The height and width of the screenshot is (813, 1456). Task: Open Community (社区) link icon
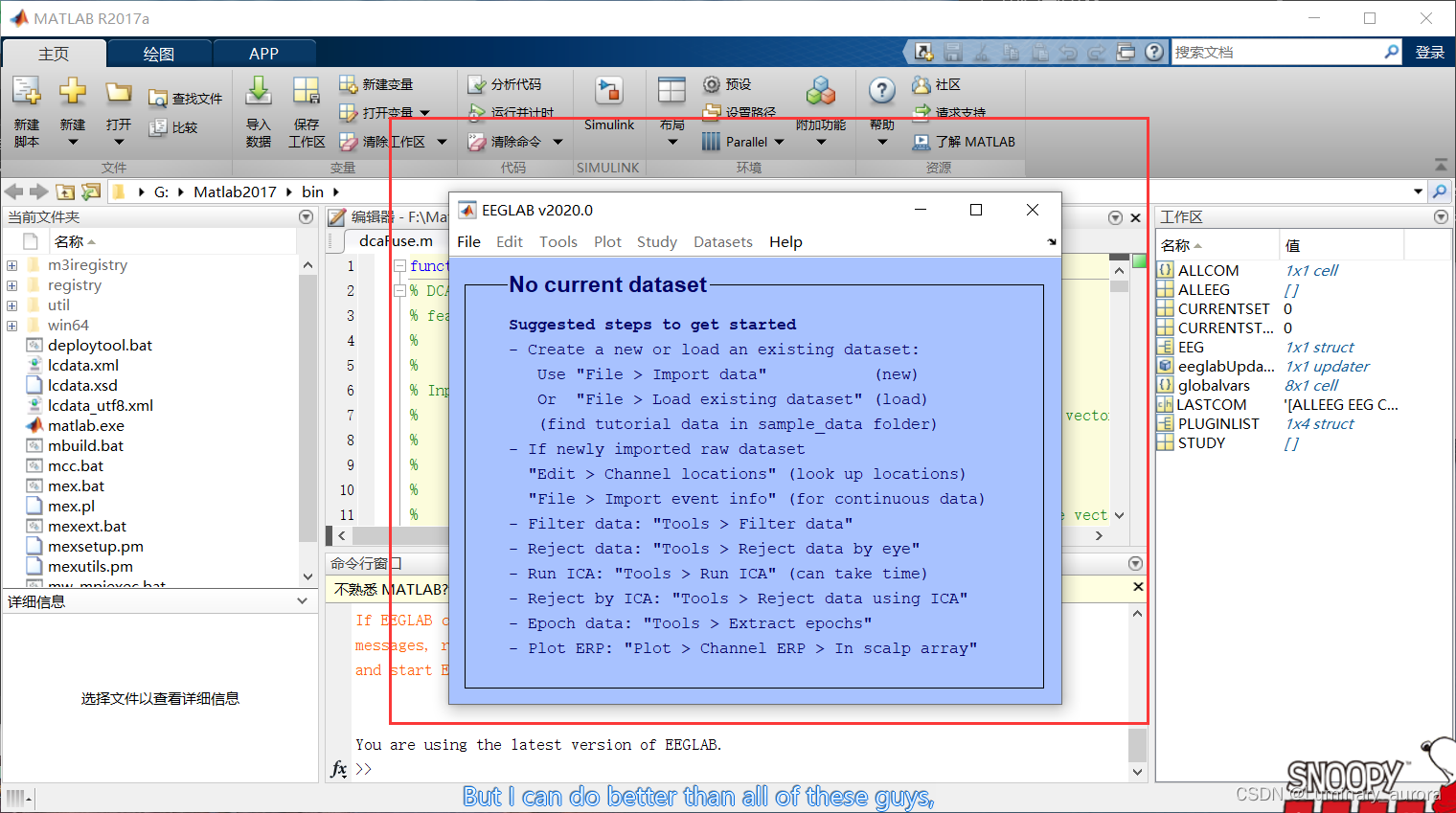pyautogui.click(x=921, y=84)
